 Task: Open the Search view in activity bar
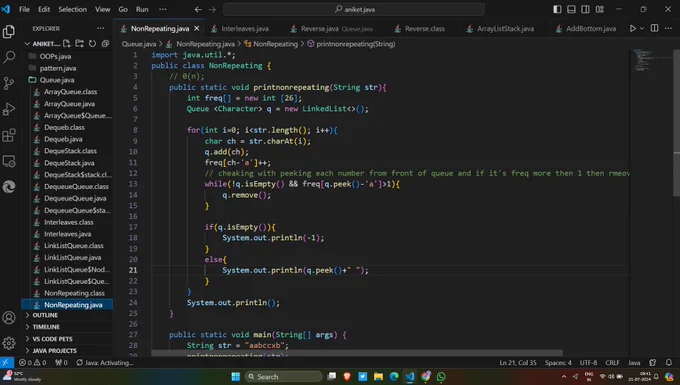coord(9,57)
